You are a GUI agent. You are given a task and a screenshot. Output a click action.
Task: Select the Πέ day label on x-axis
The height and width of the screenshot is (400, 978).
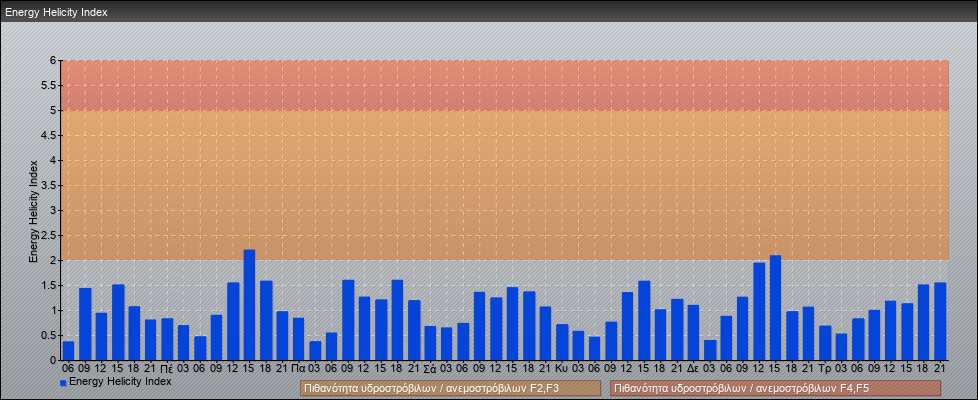167,368
